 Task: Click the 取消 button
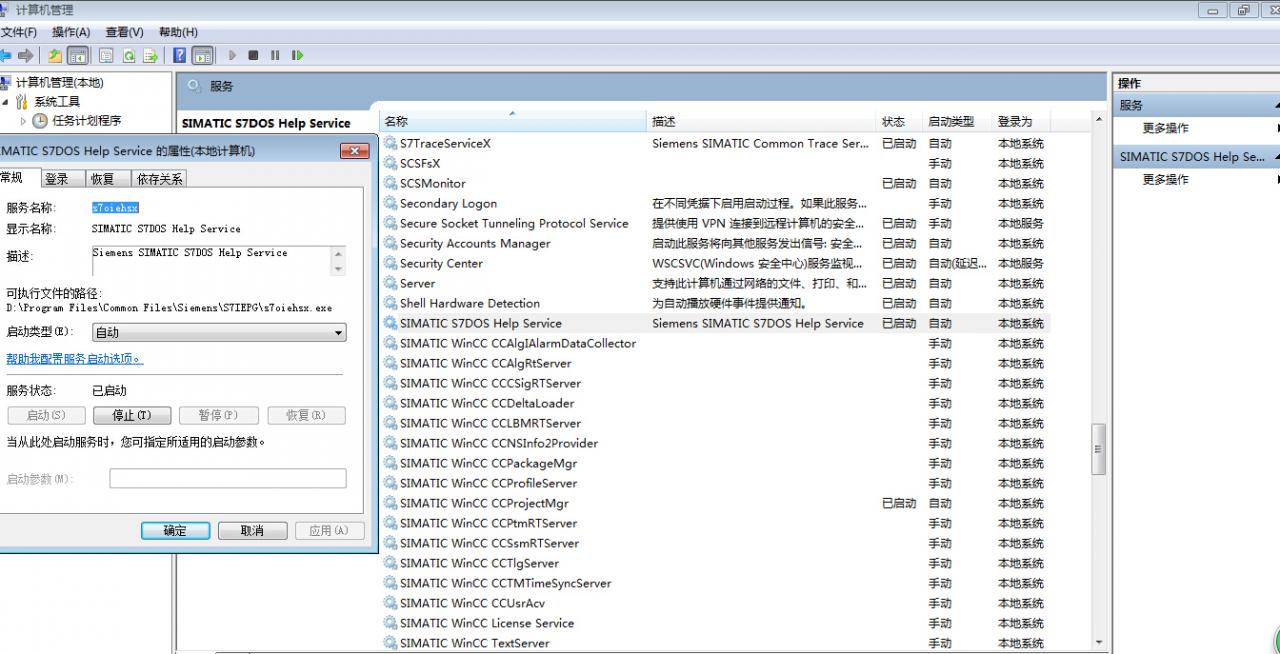pos(252,531)
